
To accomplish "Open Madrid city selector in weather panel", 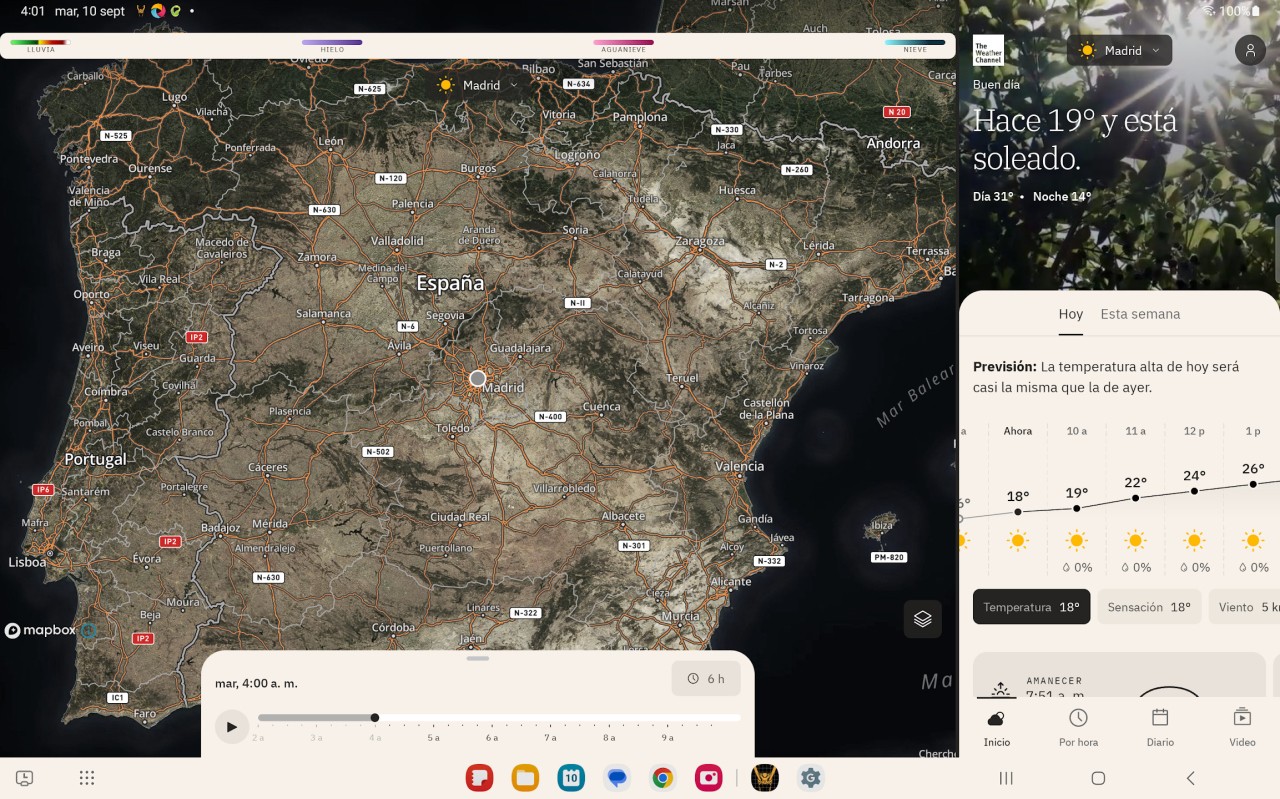I will pos(1119,50).
